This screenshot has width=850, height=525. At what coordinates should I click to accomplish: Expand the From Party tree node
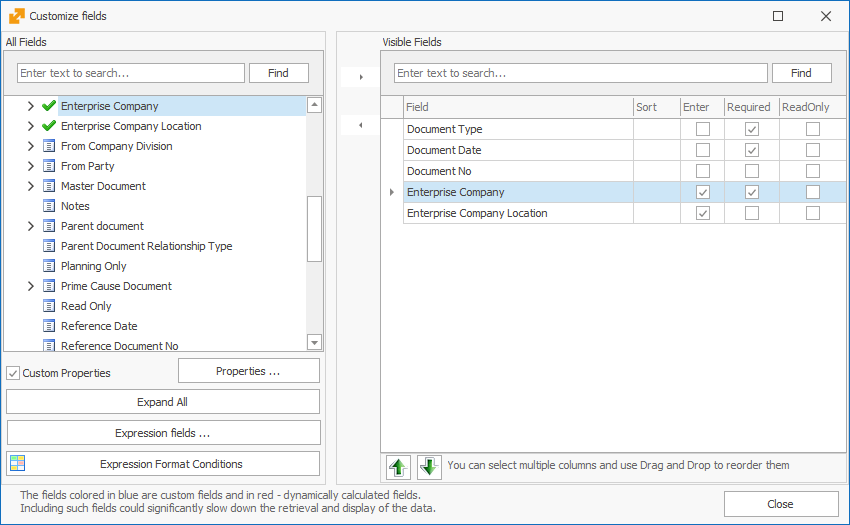pos(31,166)
